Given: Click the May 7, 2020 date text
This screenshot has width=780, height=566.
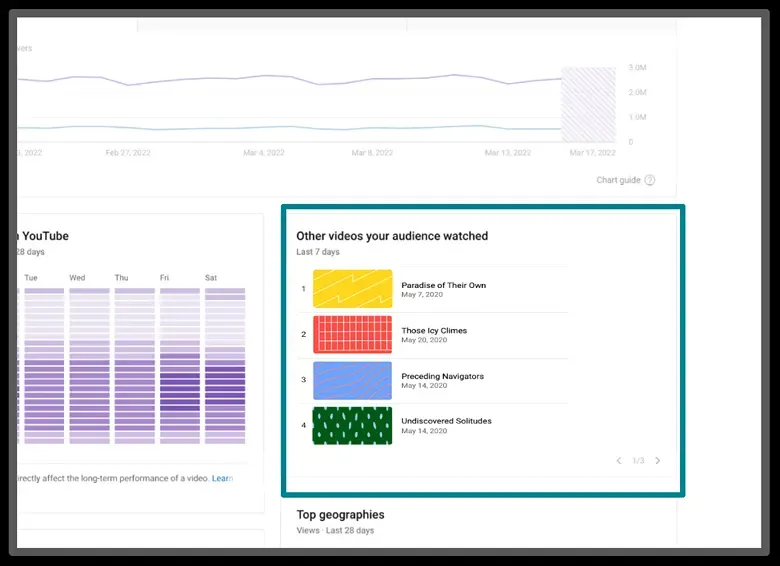Looking at the screenshot, I should (x=422, y=294).
